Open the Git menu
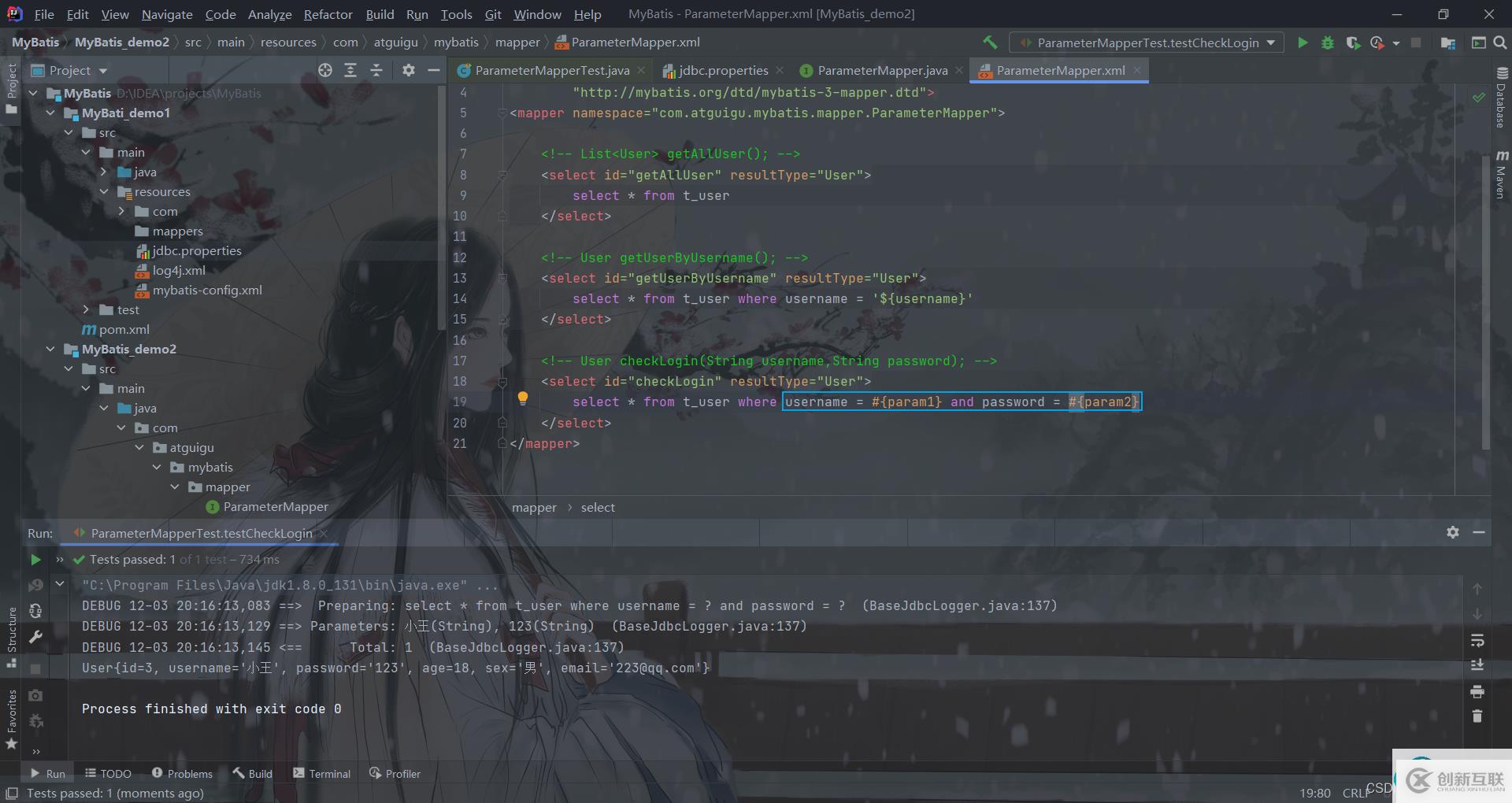Screen dimensions: 1512x803 (493, 14)
